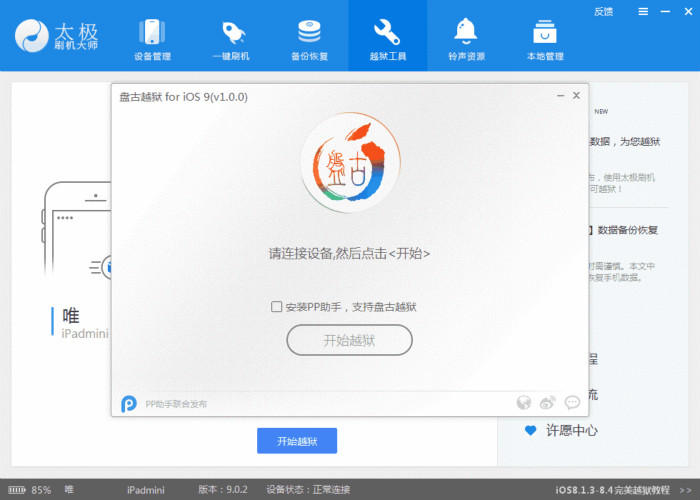Click the battery icon in status bar
The height and width of the screenshot is (500, 700).
pyautogui.click(x=17, y=490)
